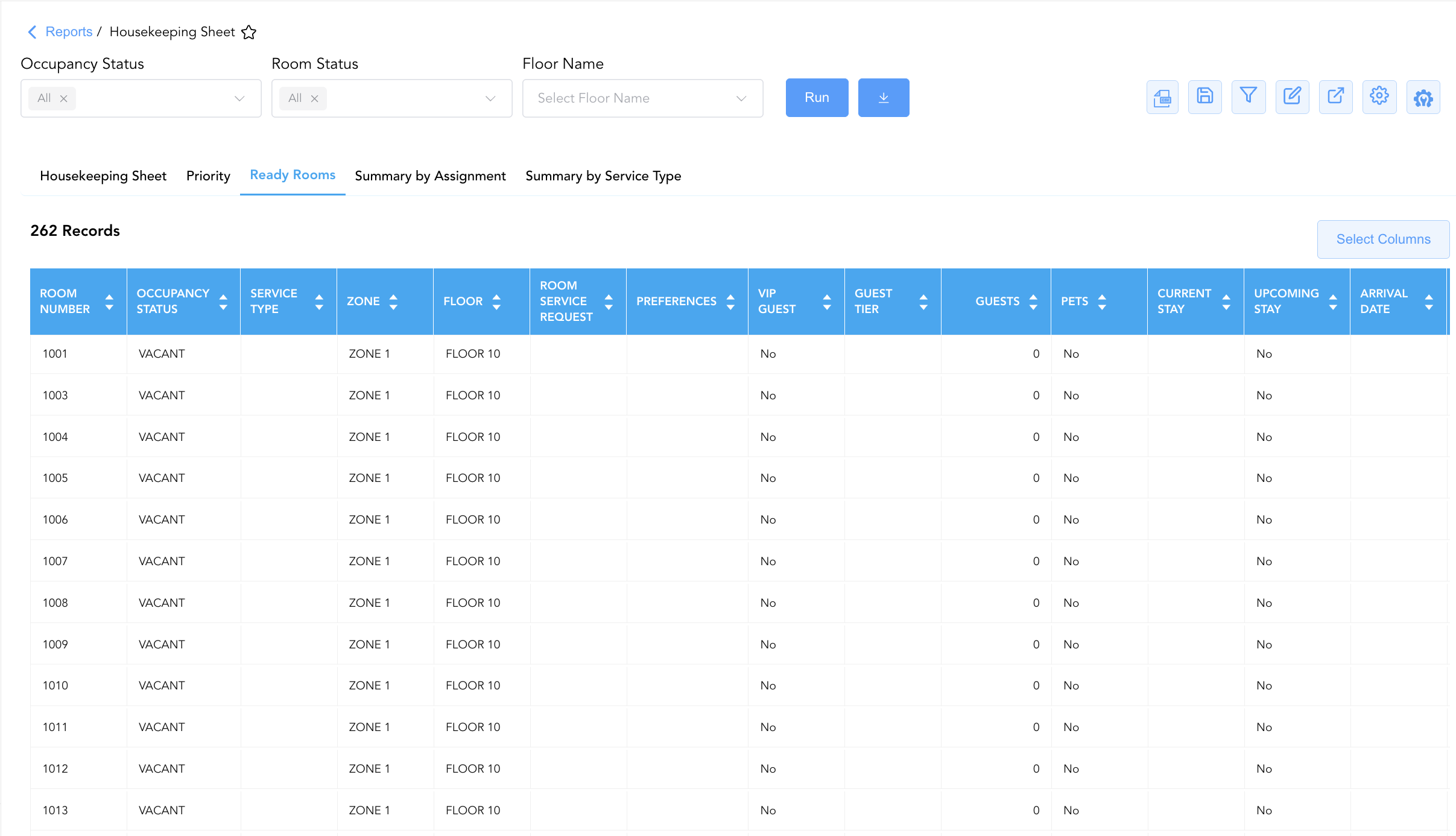Image resolution: width=1456 pixels, height=836 pixels.
Task: Sort by Guest Tier column
Action: point(923,302)
